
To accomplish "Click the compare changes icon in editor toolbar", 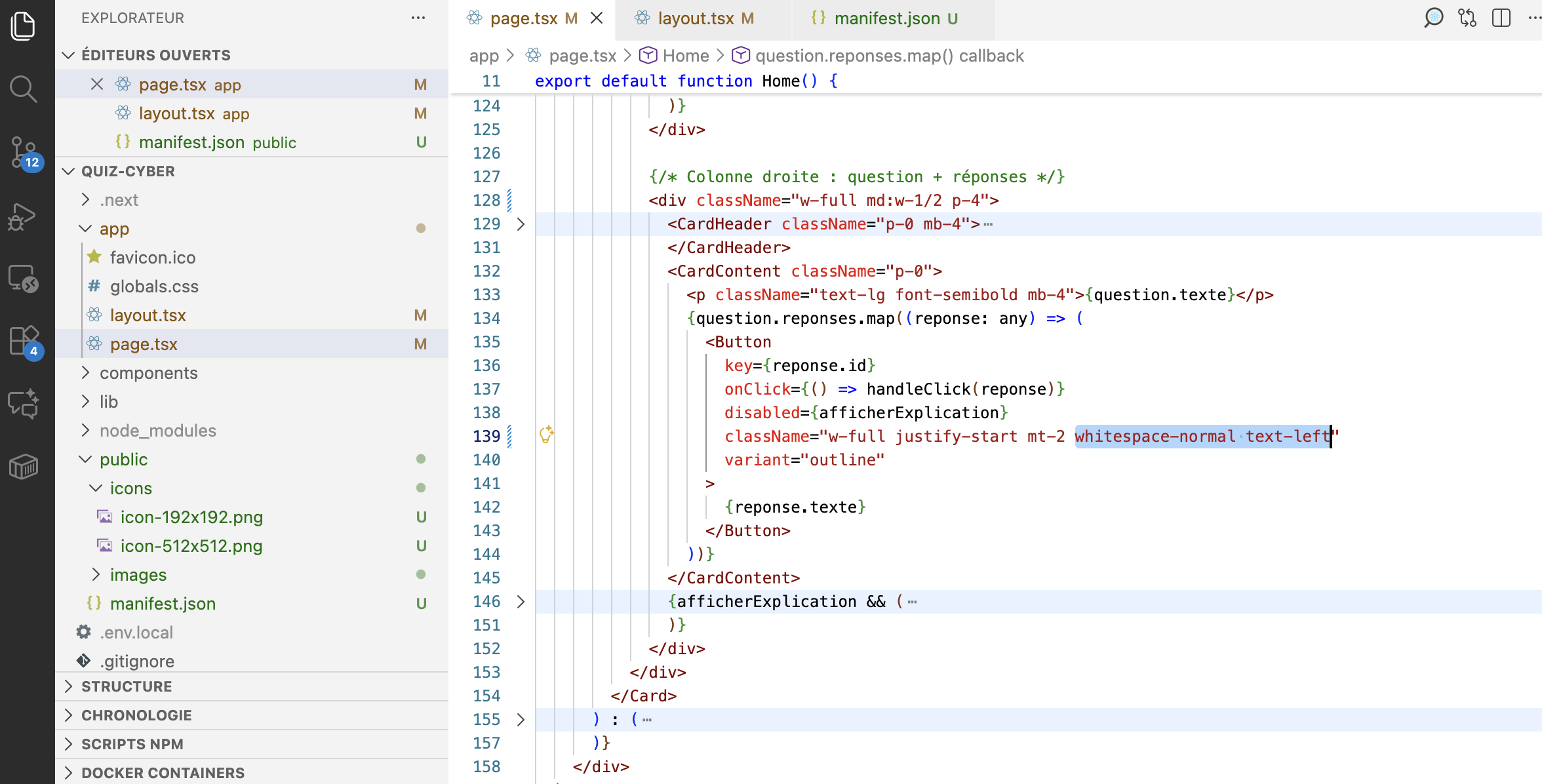I will 1467,18.
